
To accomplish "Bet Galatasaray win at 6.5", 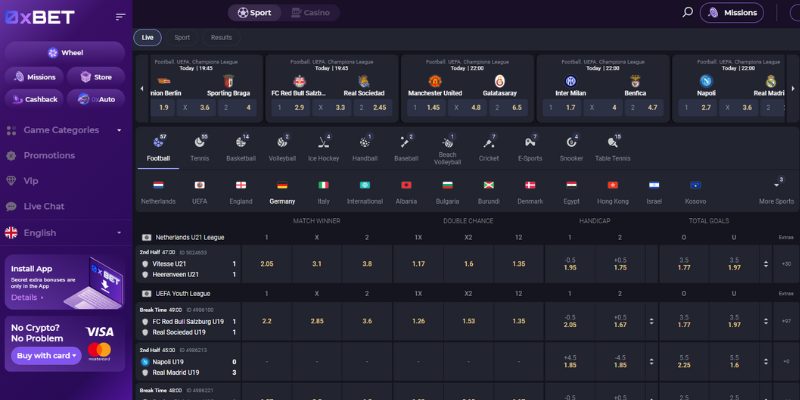I will tap(509, 108).
